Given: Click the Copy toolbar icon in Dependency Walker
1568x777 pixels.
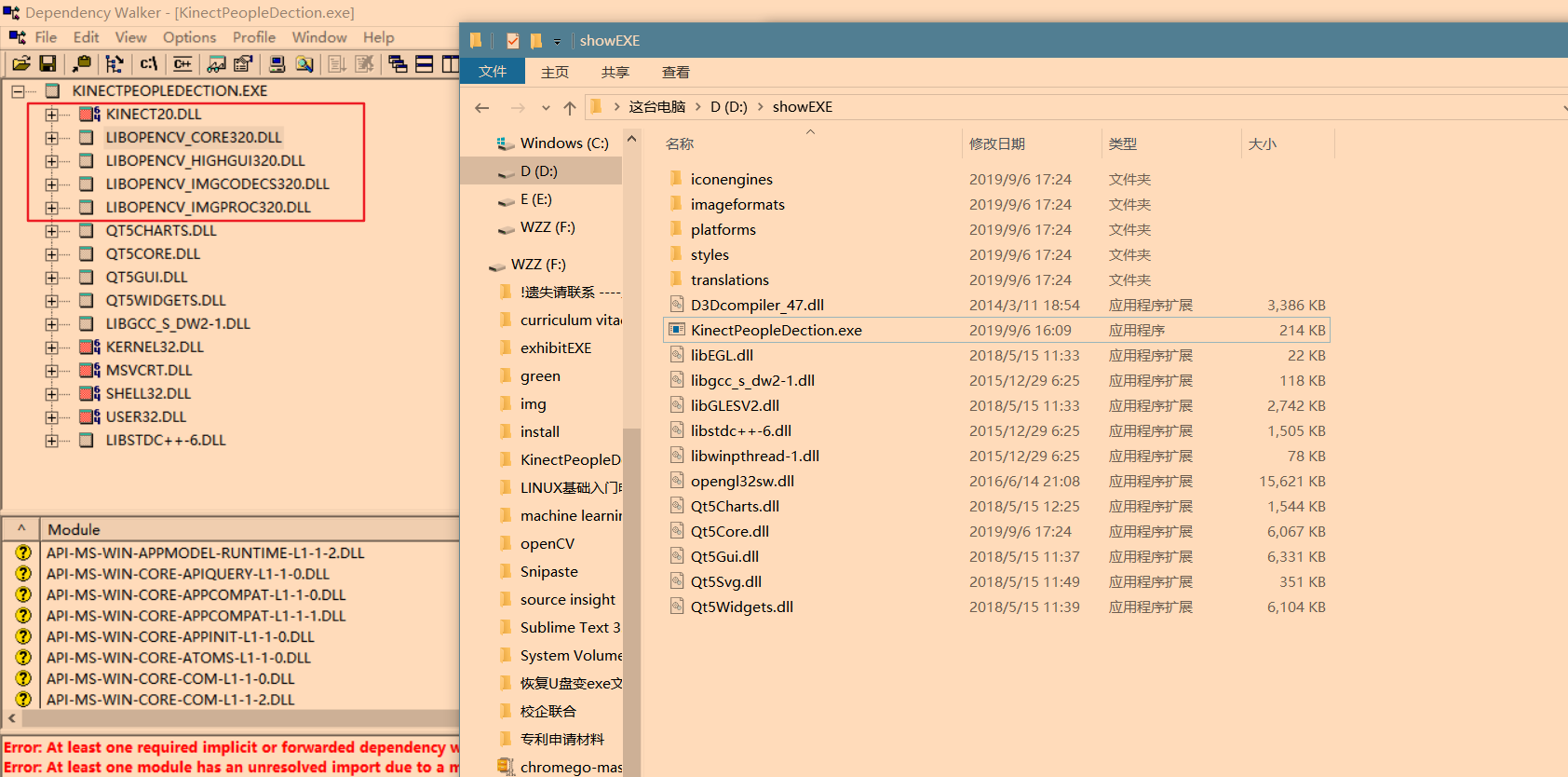Looking at the screenshot, I should [x=82, y=63].
